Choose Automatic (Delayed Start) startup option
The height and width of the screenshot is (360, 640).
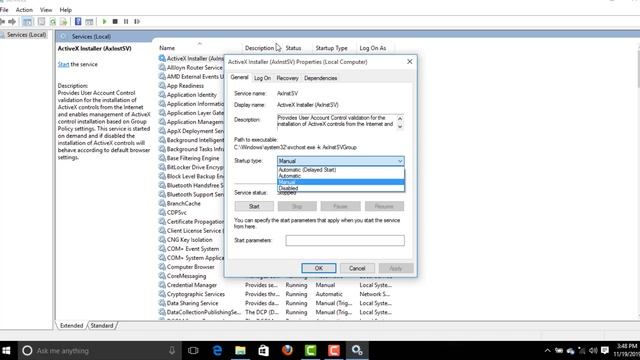click(341, 169)
